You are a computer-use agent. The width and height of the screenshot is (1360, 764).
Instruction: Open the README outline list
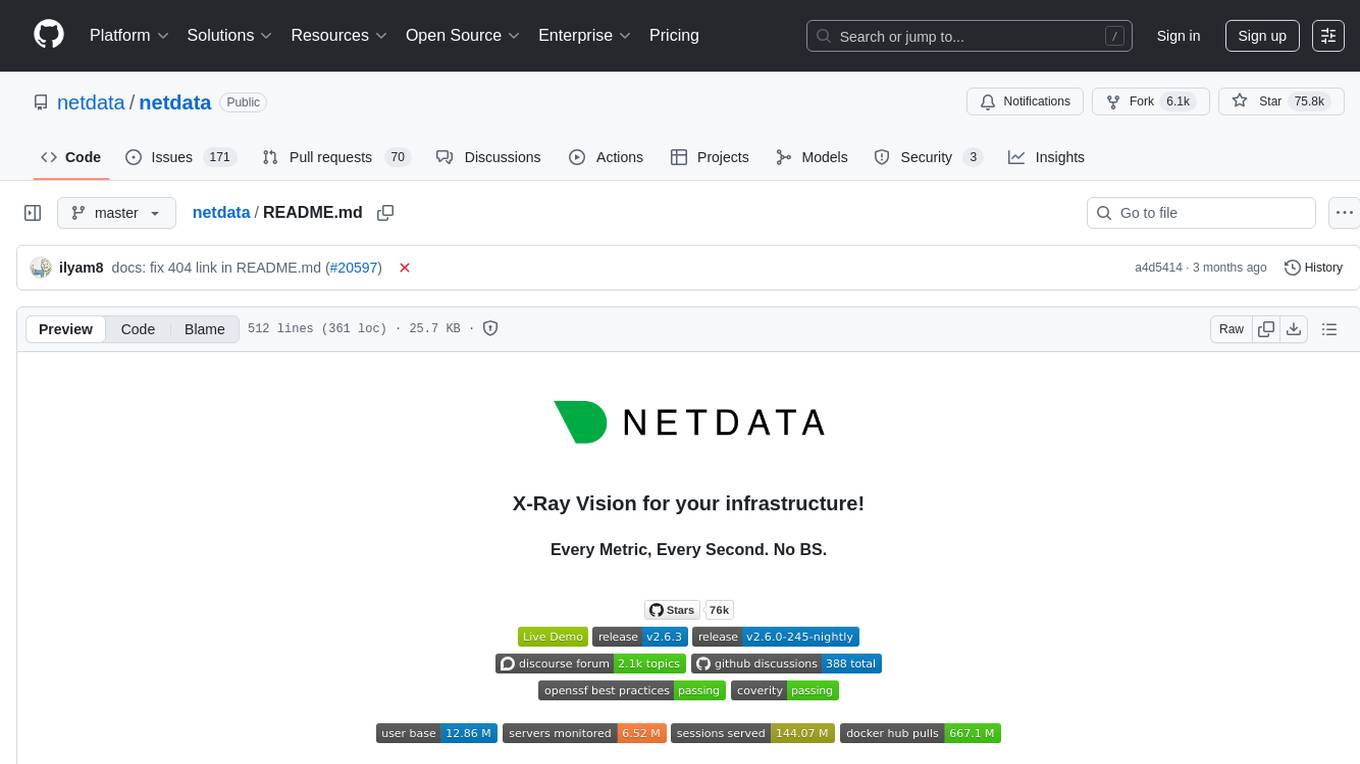[x=1329, y=329]
